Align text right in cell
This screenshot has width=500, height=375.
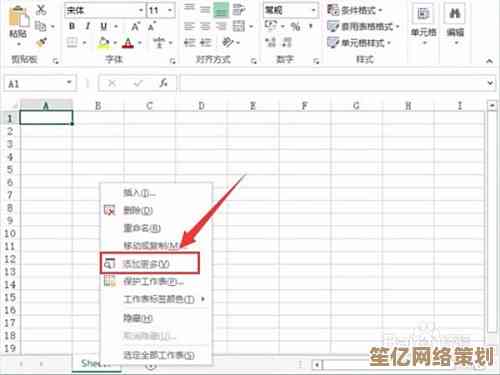(221, 26)
